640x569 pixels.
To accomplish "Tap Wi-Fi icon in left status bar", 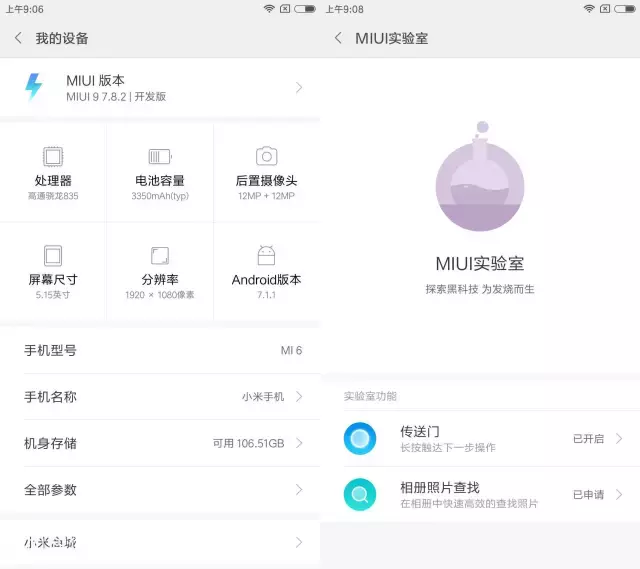I will [x=269, y=9].
